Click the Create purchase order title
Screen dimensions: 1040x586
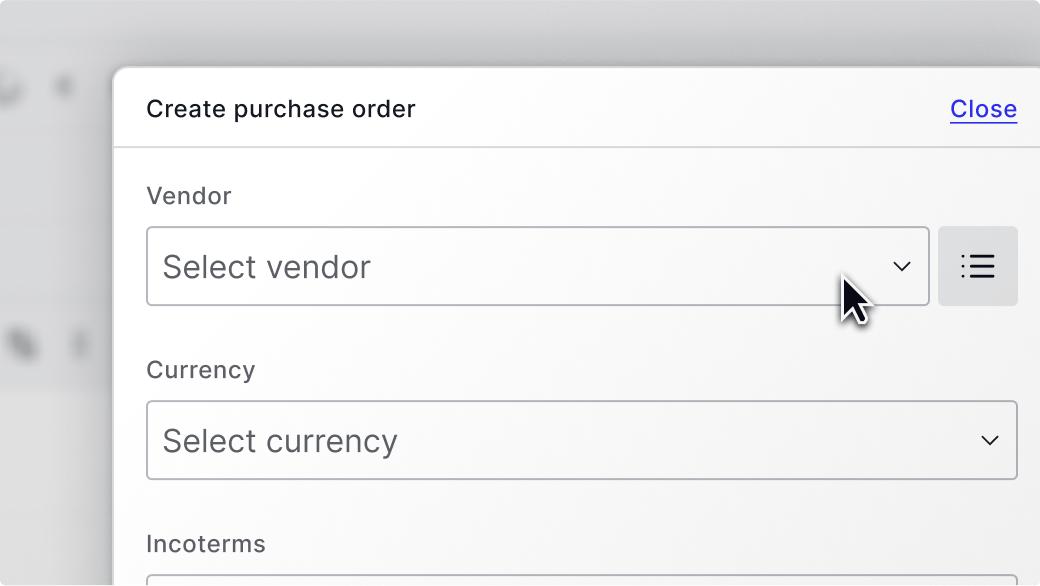point(281,109)
